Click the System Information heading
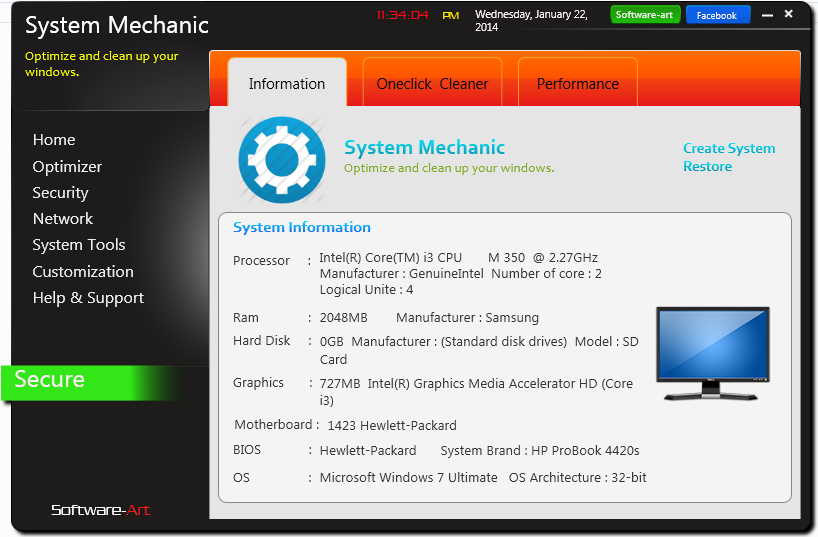The image size is (818, 537). (302, 228)
